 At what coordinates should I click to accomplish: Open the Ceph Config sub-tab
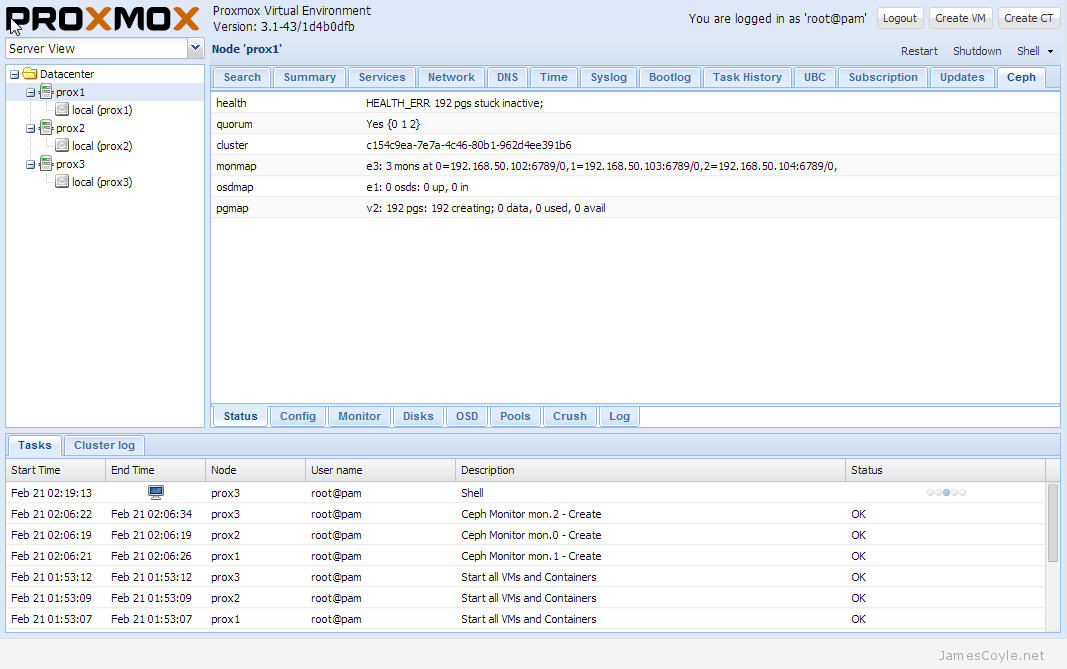(x=298, y=416)
